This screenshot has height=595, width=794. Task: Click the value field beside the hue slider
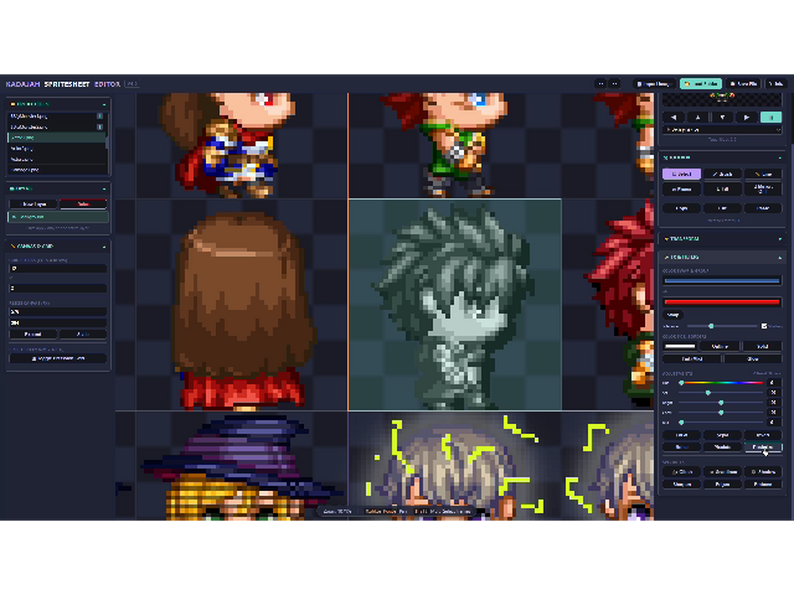click(773, 383)
